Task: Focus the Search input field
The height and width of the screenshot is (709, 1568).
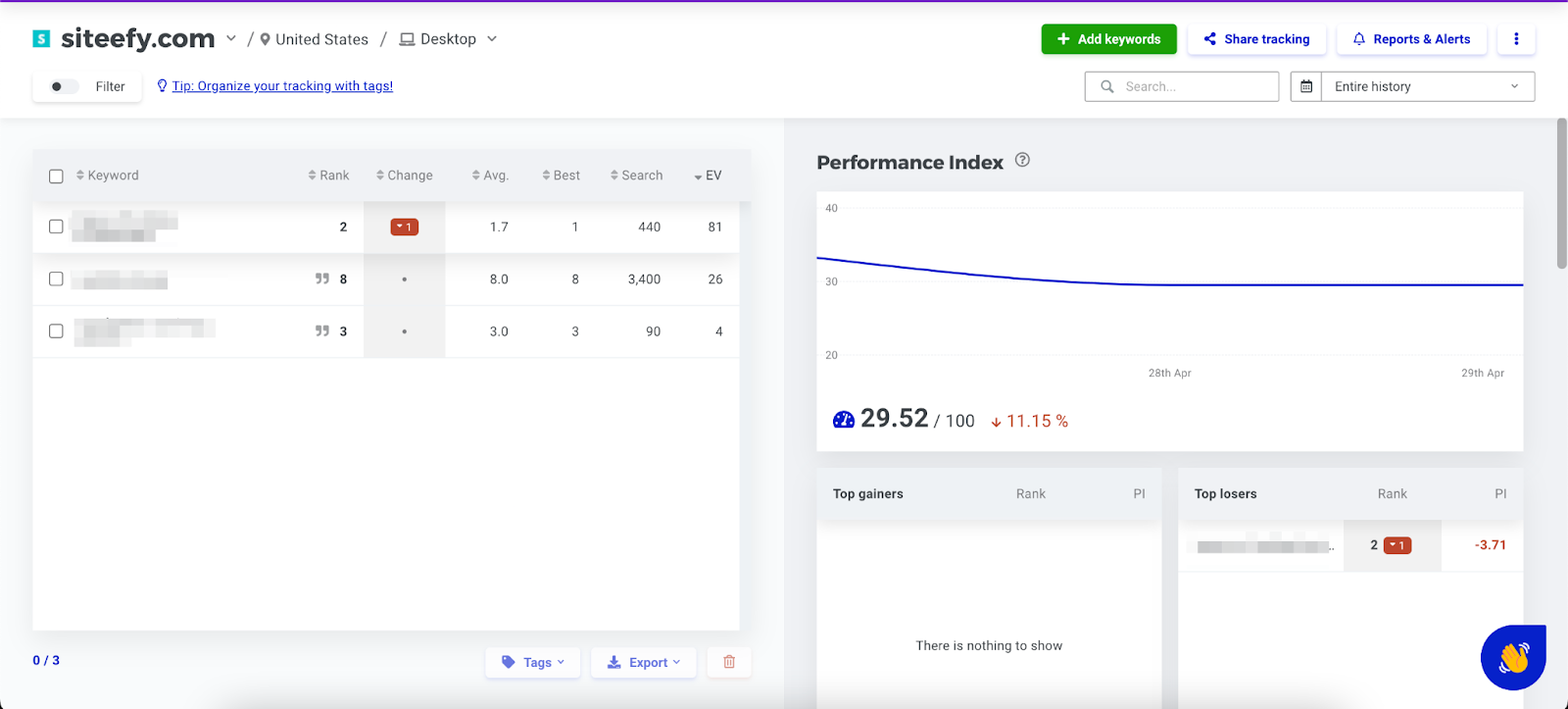Action: tap(1181, 86)
